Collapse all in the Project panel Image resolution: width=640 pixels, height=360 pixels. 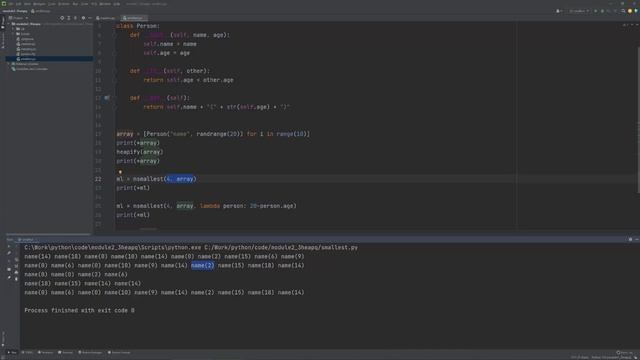[x=75, y=18]
